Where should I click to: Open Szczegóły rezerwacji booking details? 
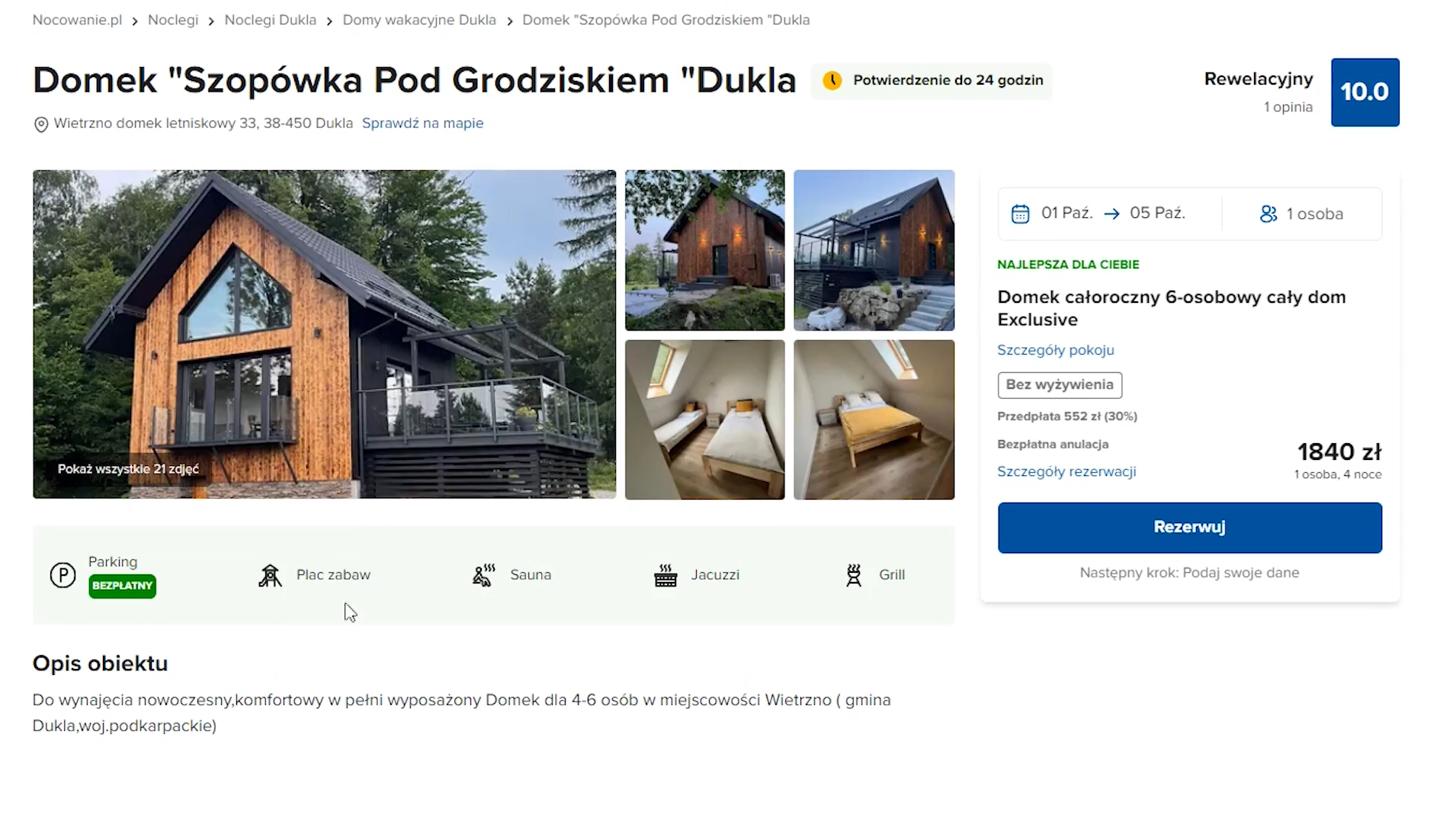click(1066, 471)
